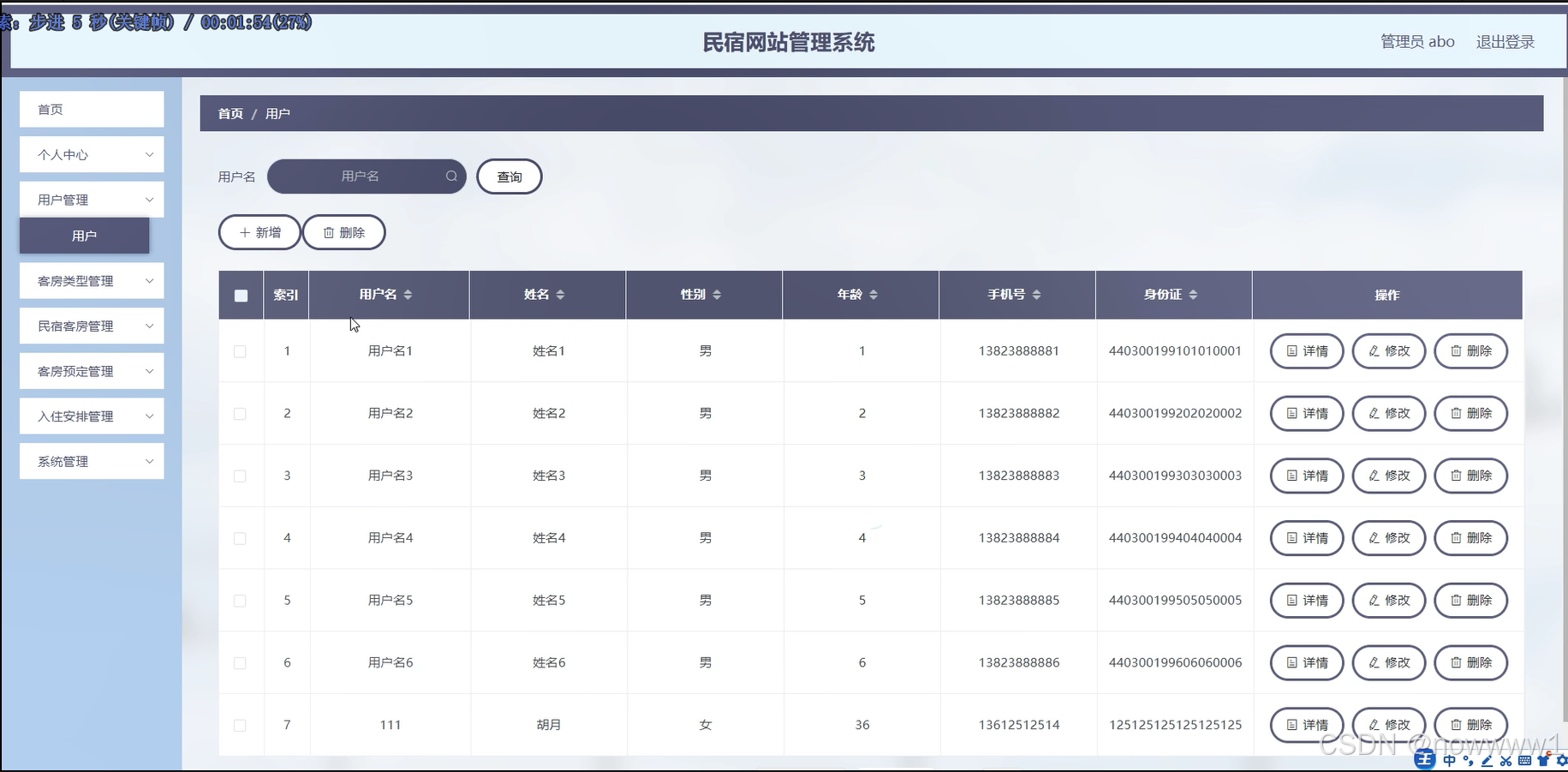Select the 用户 submenu item in sidebar

coord(84,236)
